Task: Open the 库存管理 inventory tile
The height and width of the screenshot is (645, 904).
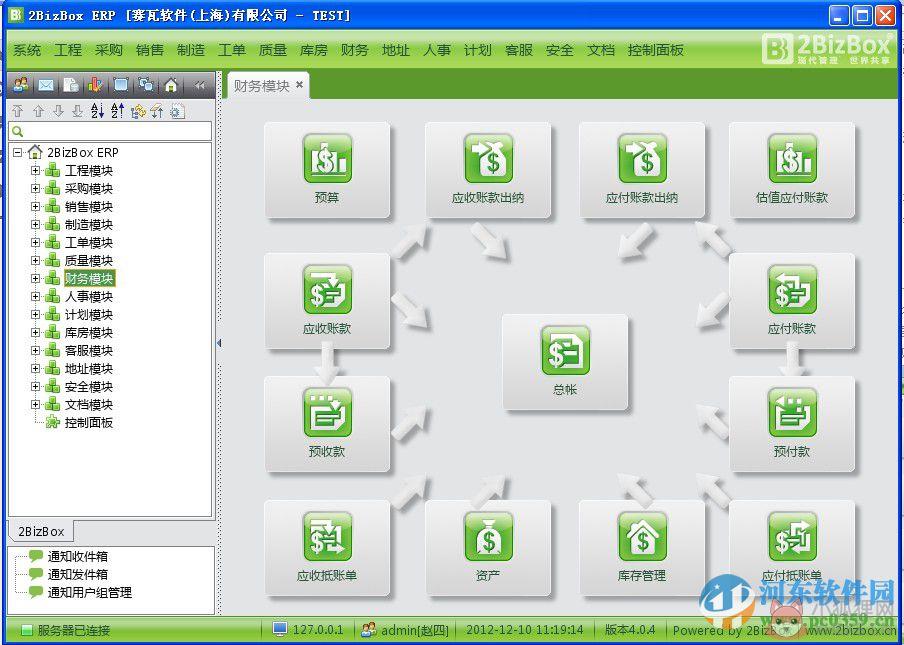Action: point(642,548)
